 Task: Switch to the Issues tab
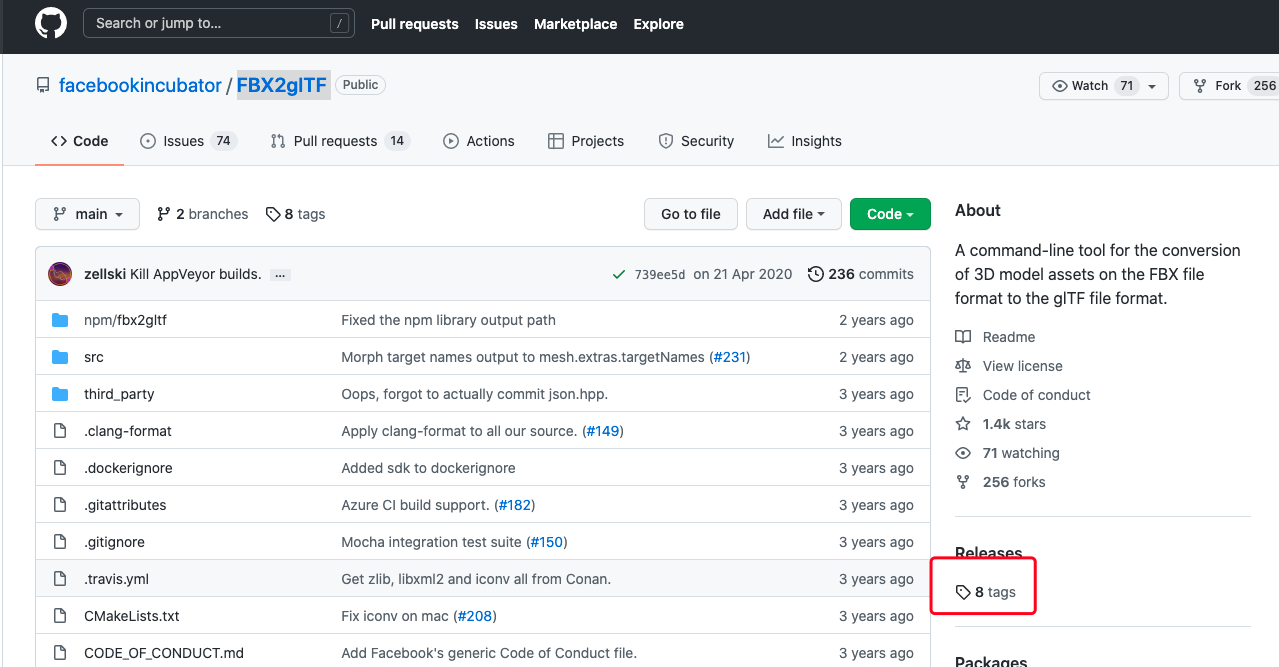tap(187, 141)
